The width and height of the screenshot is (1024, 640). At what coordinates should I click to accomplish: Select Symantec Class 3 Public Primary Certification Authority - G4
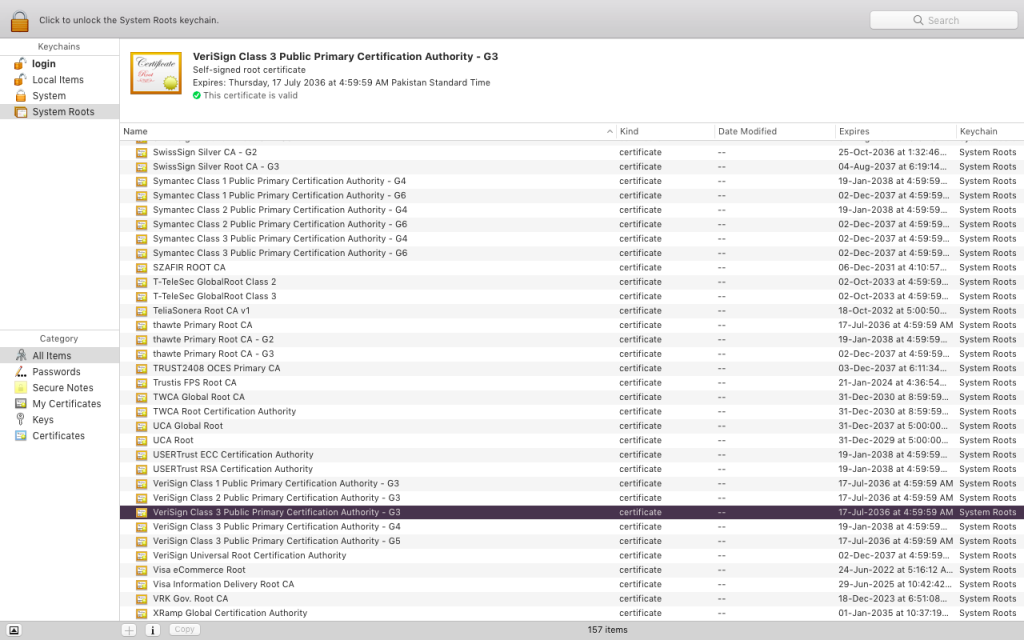tap(572, 238)
